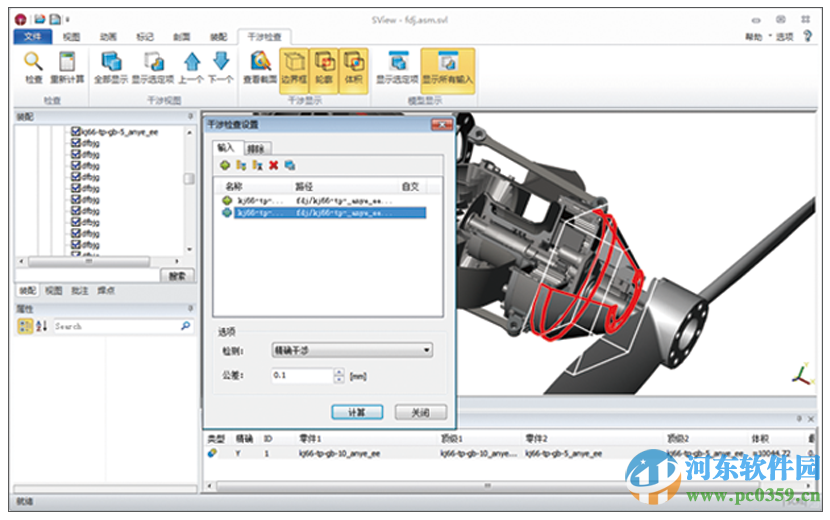The height and width of the screenshot is (520, 830).
Task: Click the categorized view icon in 属性 panel
Action: [x=25, y=326]
